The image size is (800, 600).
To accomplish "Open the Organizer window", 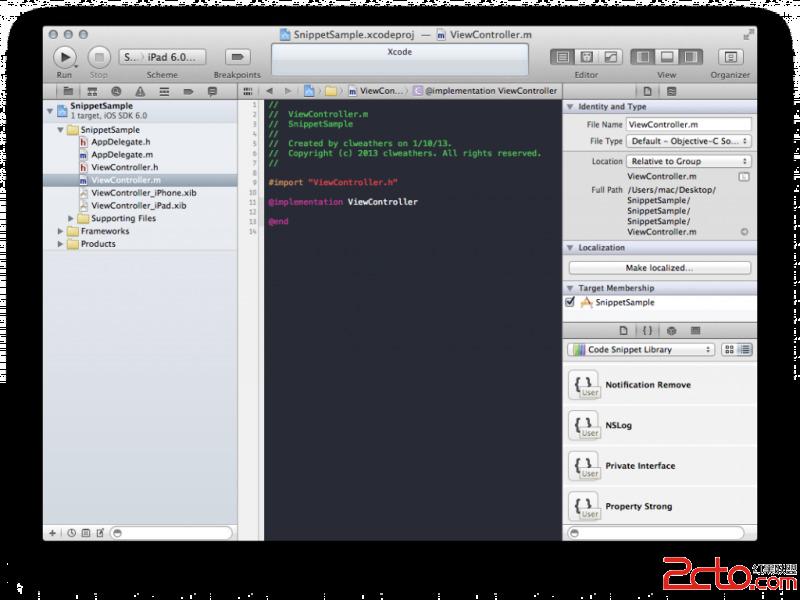I will 730,57.
